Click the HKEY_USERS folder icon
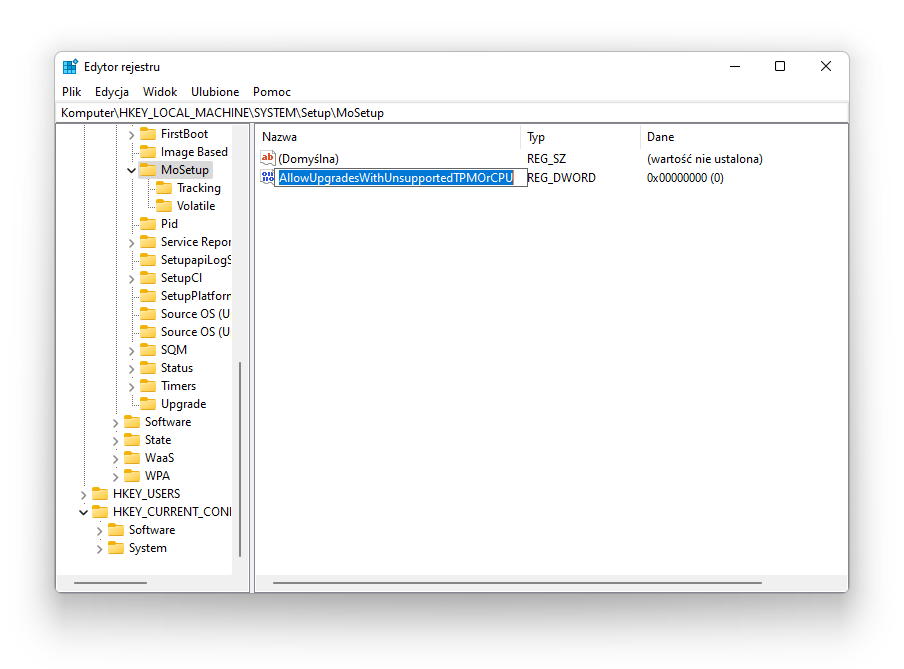The image size is (904, 669). coord(100,494)
